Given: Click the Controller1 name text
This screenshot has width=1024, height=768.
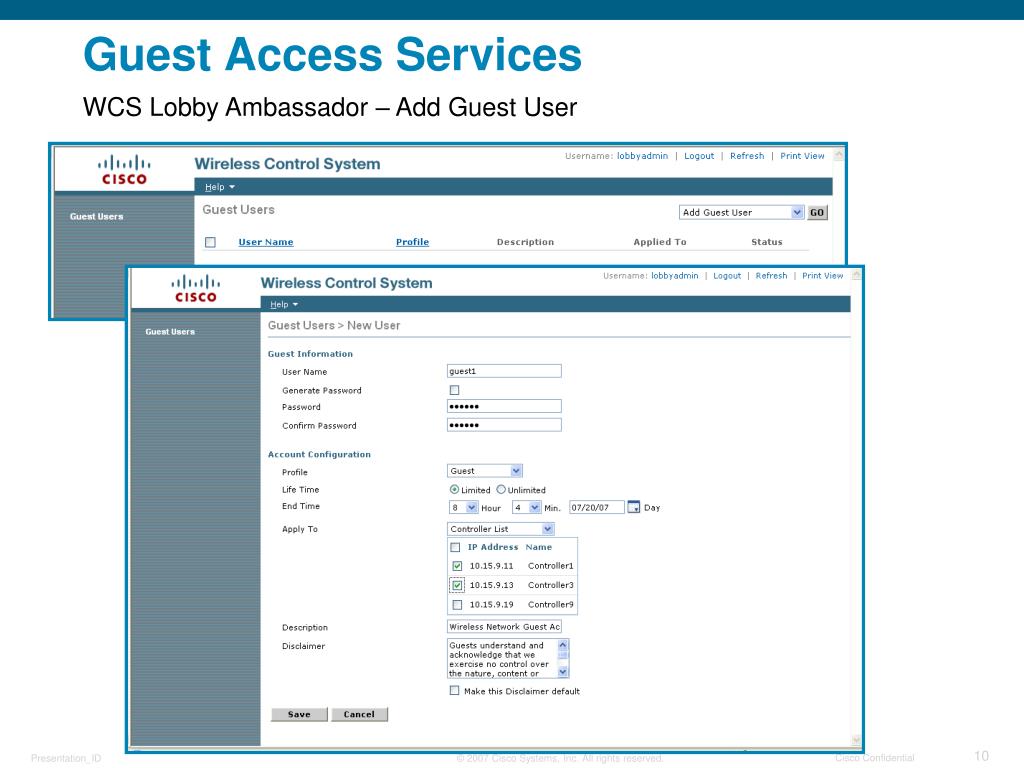Looking at the screenshot, I should (551, 566).
